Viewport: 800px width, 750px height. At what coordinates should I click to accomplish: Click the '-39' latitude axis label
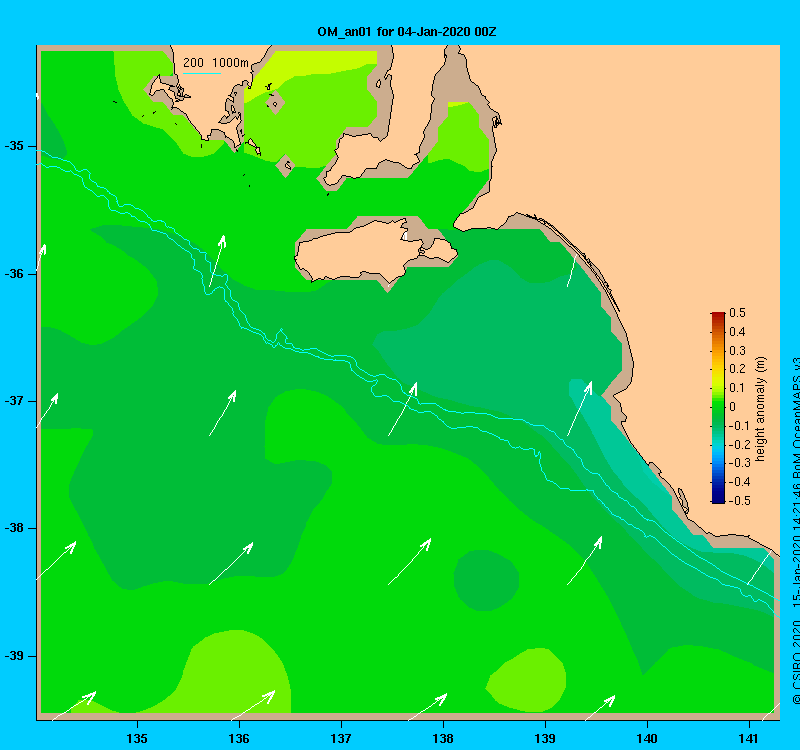tap(14, 656)
